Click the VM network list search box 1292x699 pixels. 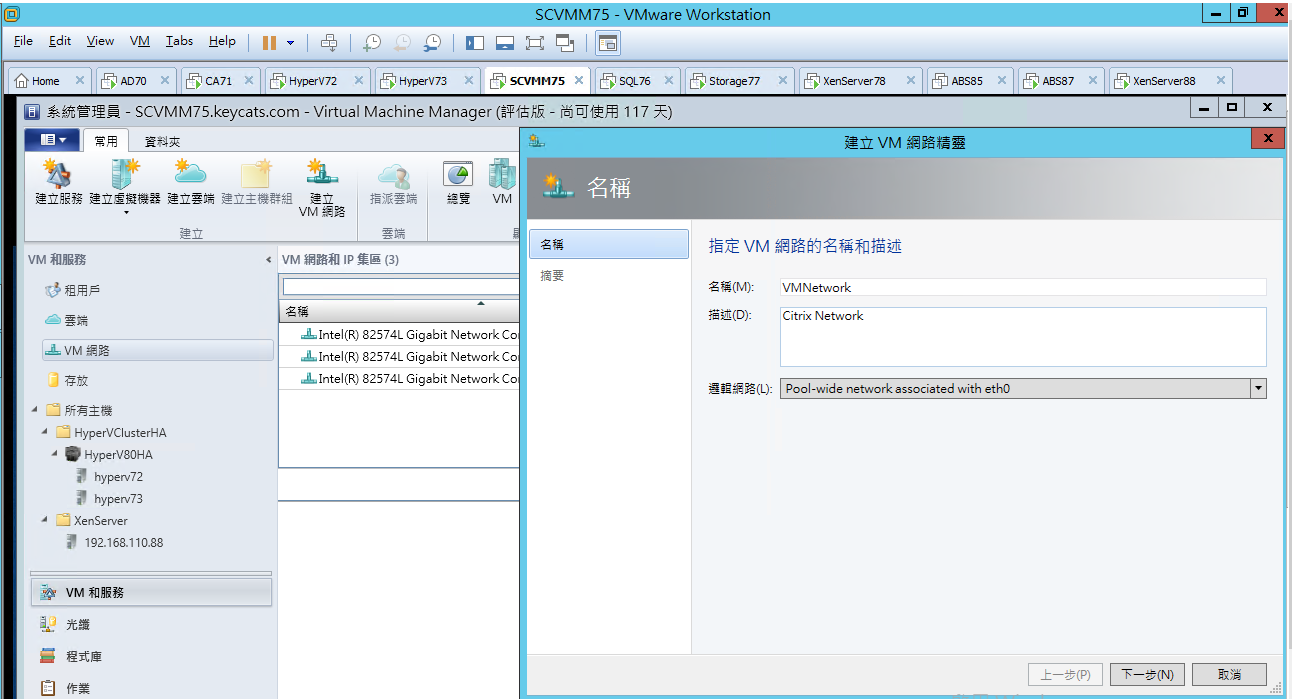coord(401,287)
